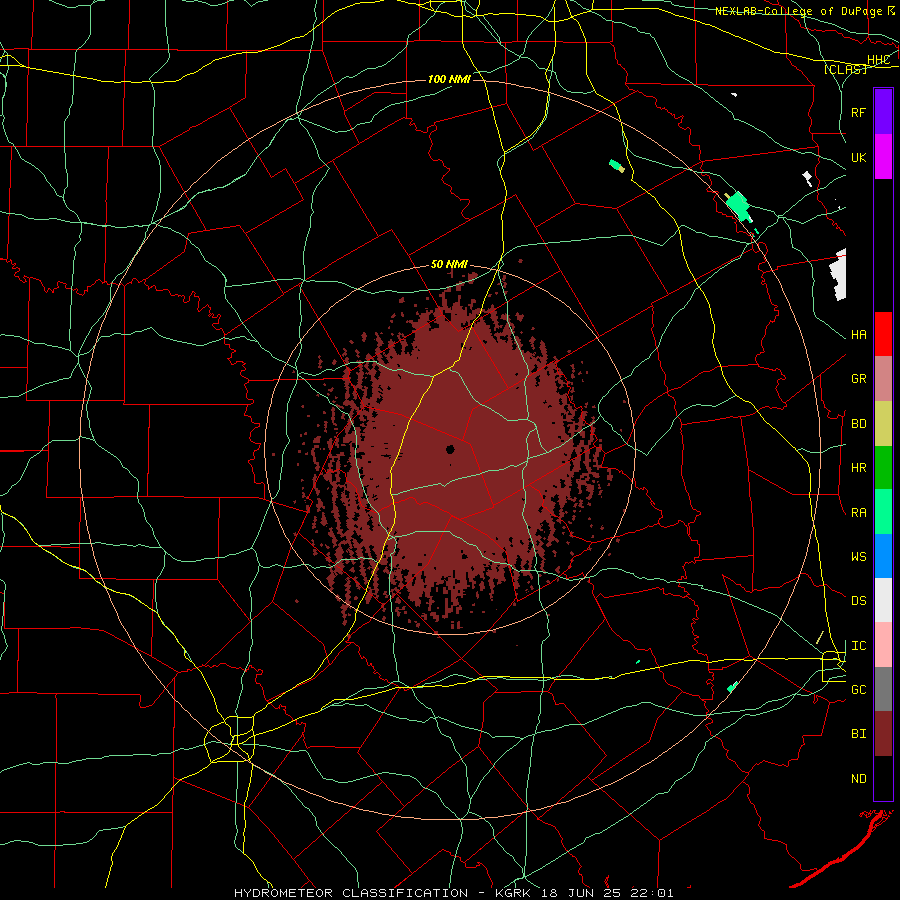Click the light pink IC legend swatch
Viewport: 900px width, 900px height.
pos(883,645)
